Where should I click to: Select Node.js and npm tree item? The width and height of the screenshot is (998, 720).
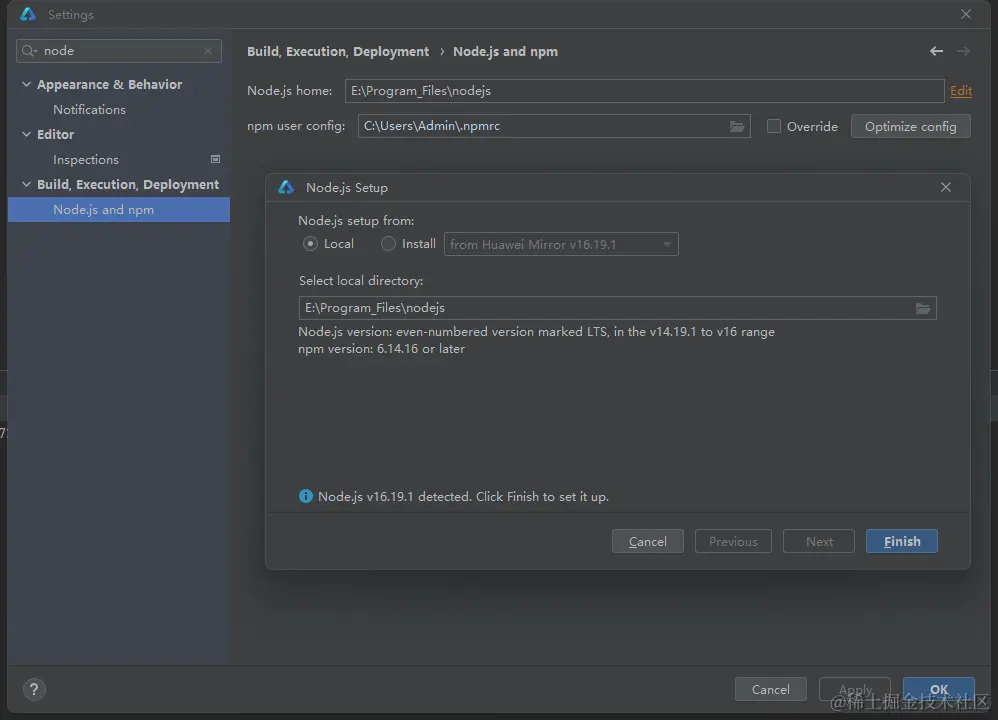pos(118,209)
